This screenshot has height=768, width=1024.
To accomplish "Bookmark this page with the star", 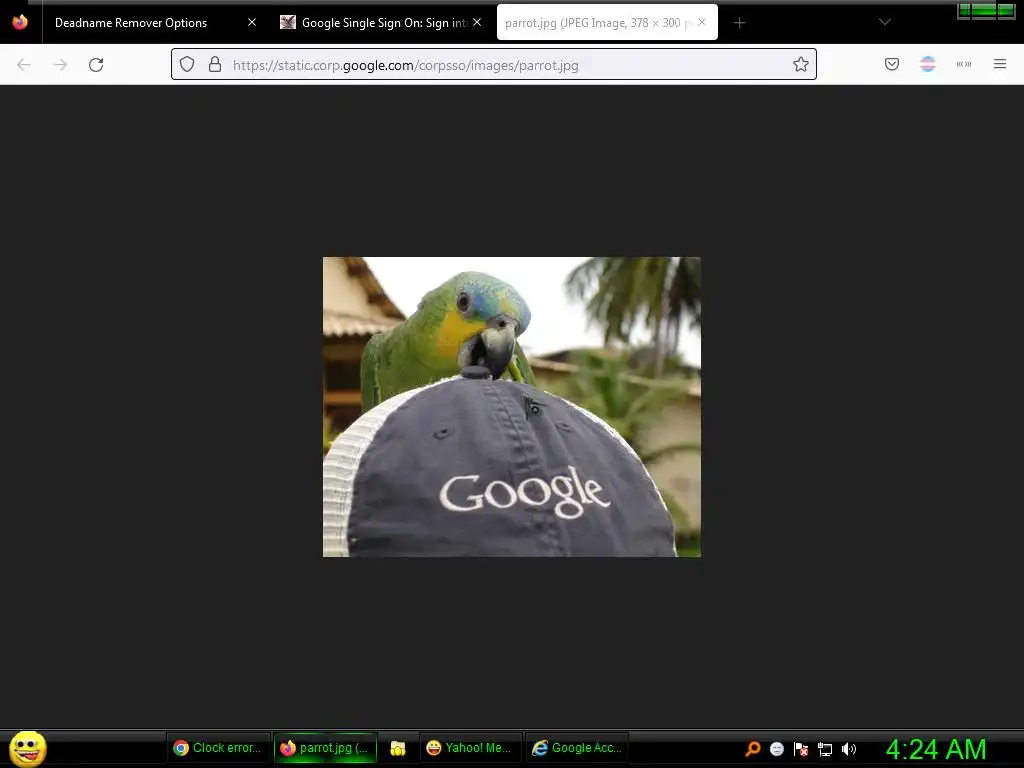I will click(801, 64).
